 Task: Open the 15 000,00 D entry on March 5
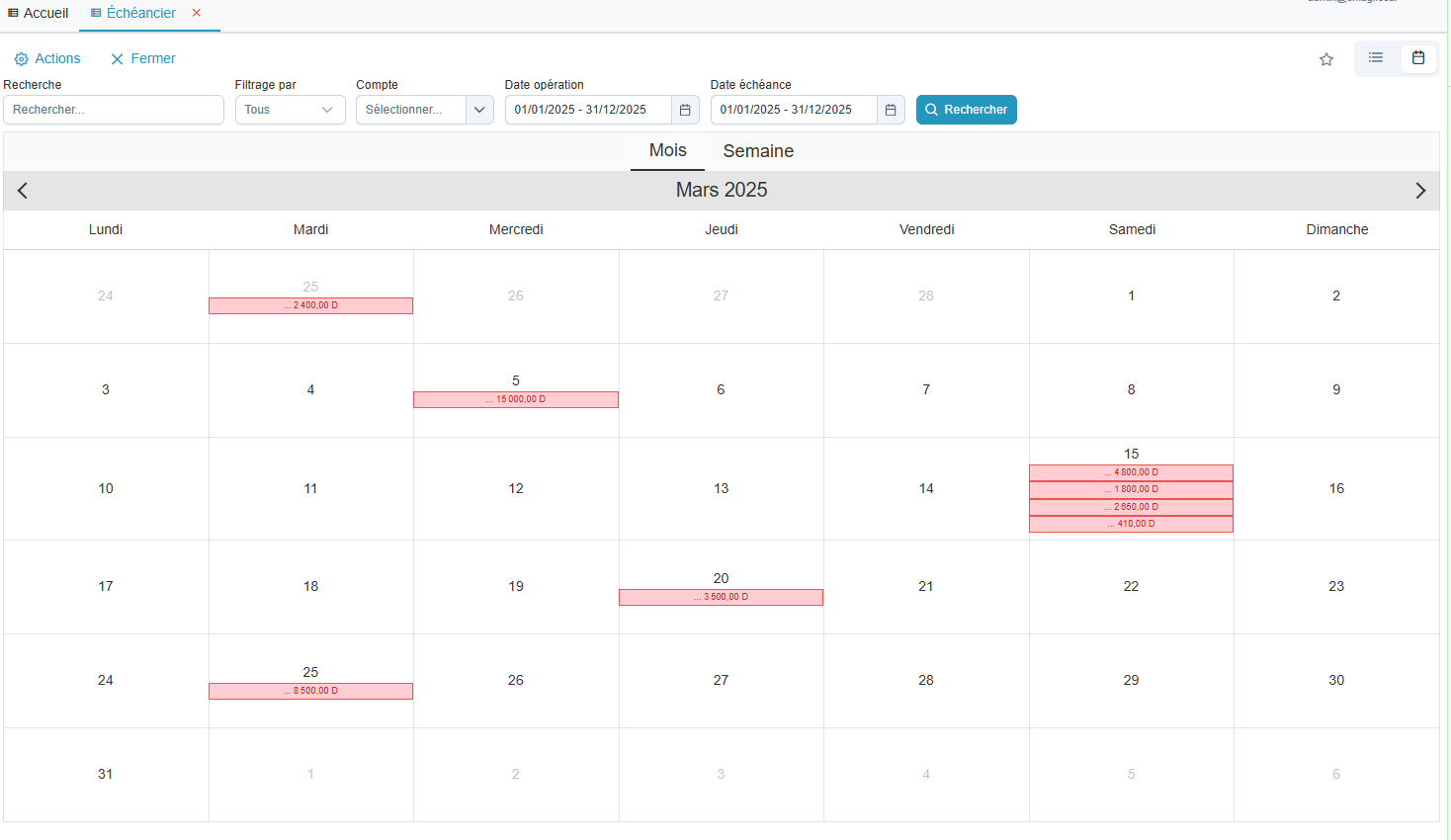[516, 400]
